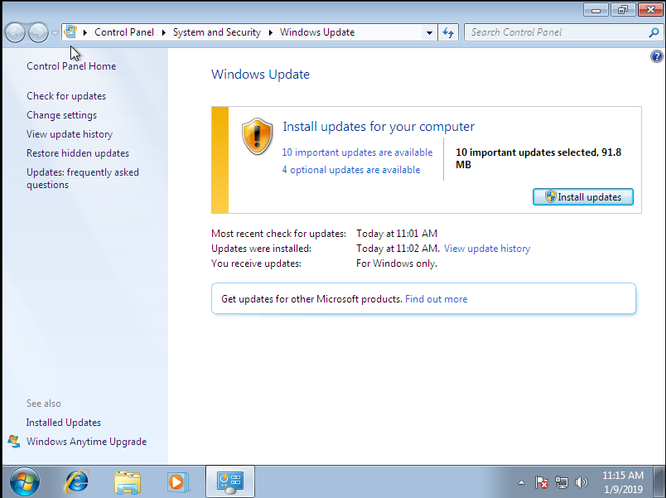Click the volume speaker tray icon
The width and height of the screenshot is (666, 498).
581,482
